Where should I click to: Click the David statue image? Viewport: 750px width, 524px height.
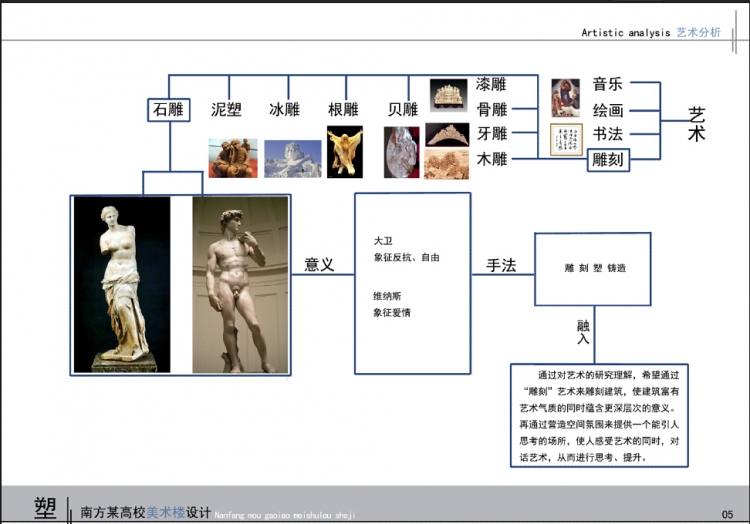241,284
